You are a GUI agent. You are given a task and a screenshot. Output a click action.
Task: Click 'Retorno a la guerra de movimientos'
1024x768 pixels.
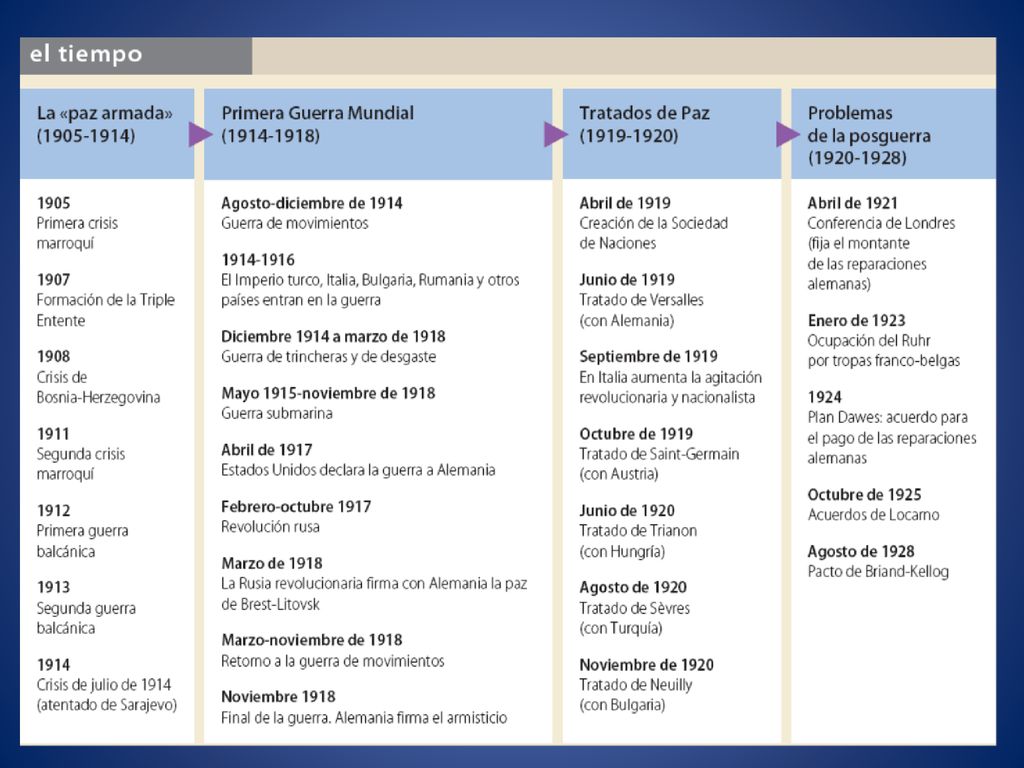[x=332, y=661]
